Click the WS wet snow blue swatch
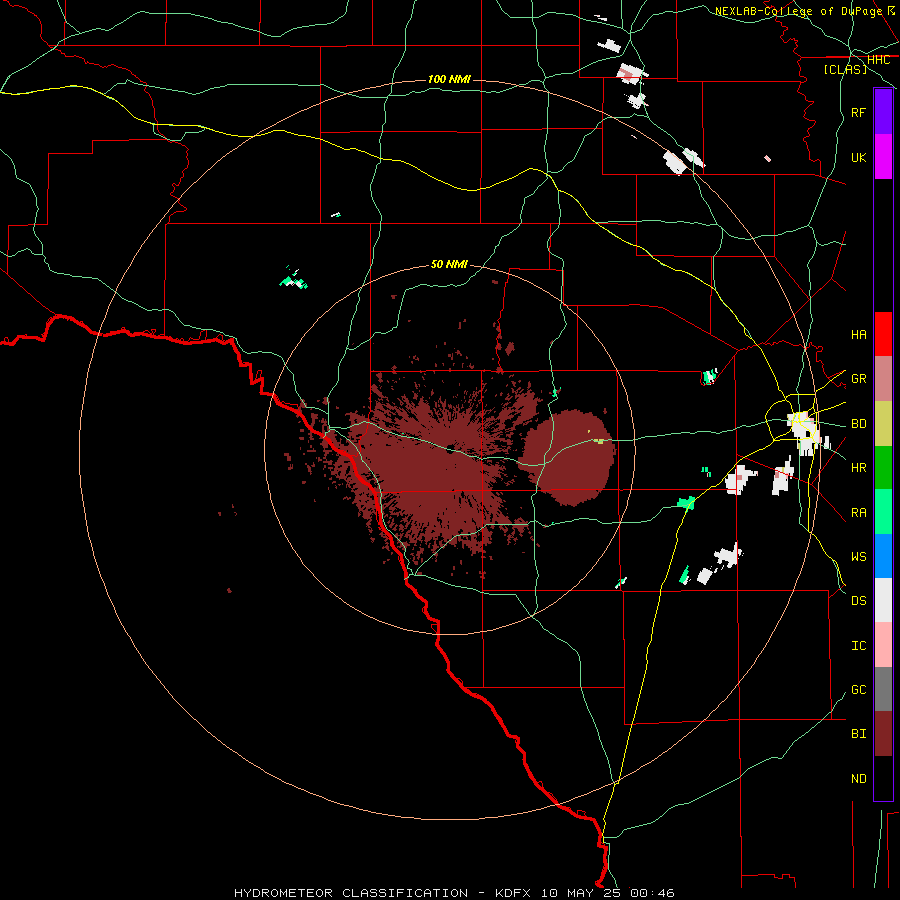The width and height of the screenshot is (900, 900). [x=883, y=556]
